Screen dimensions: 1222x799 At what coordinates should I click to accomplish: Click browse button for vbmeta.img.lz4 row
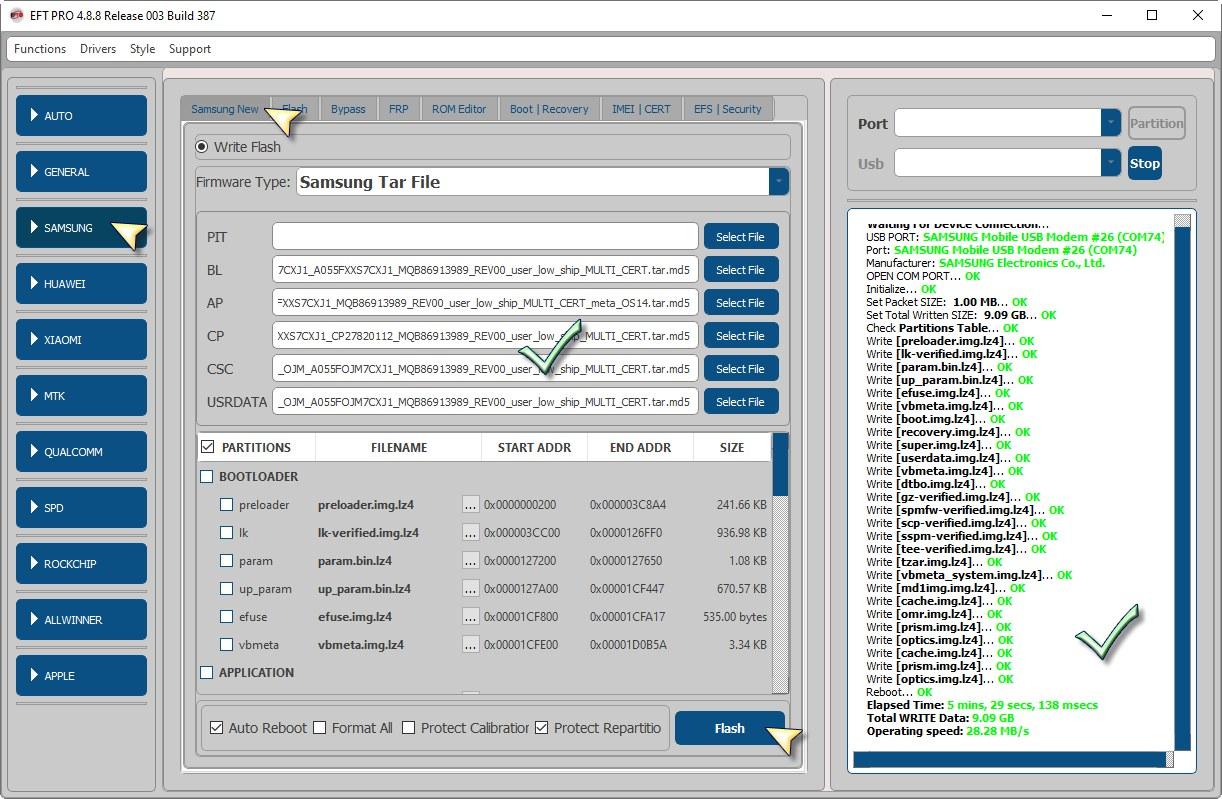point(470,645)
